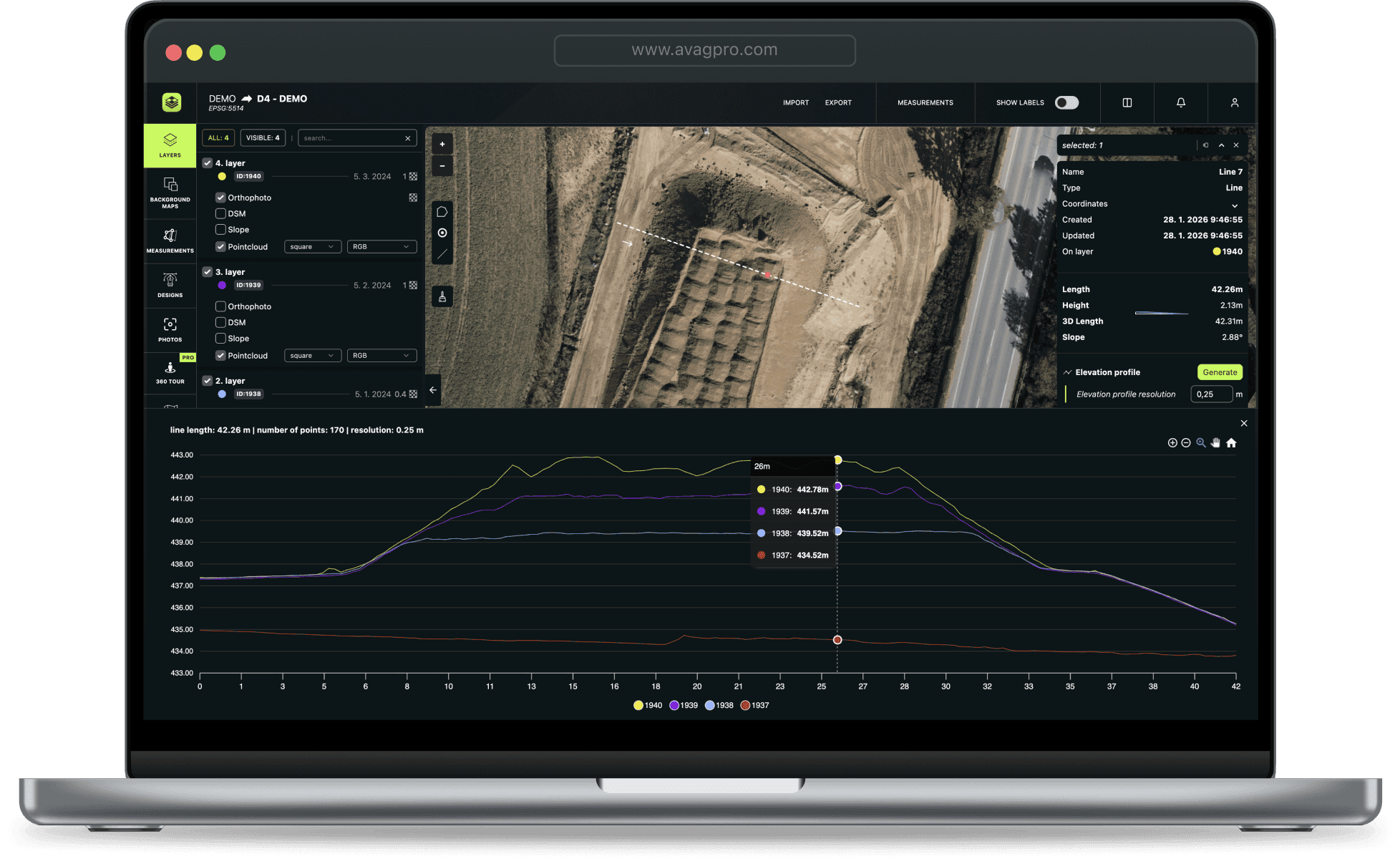The height and width of the screenshot is (859, 1400).
Task: Enable DSM under 4. layer
Action: [x=220, y=213]
